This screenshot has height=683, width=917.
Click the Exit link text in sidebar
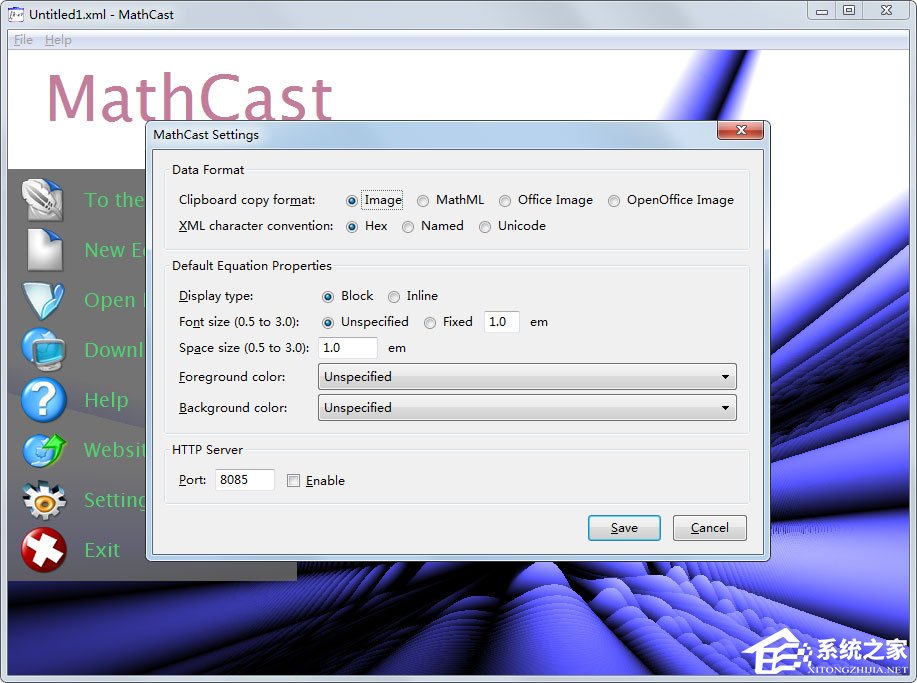[x=102, y=550]
